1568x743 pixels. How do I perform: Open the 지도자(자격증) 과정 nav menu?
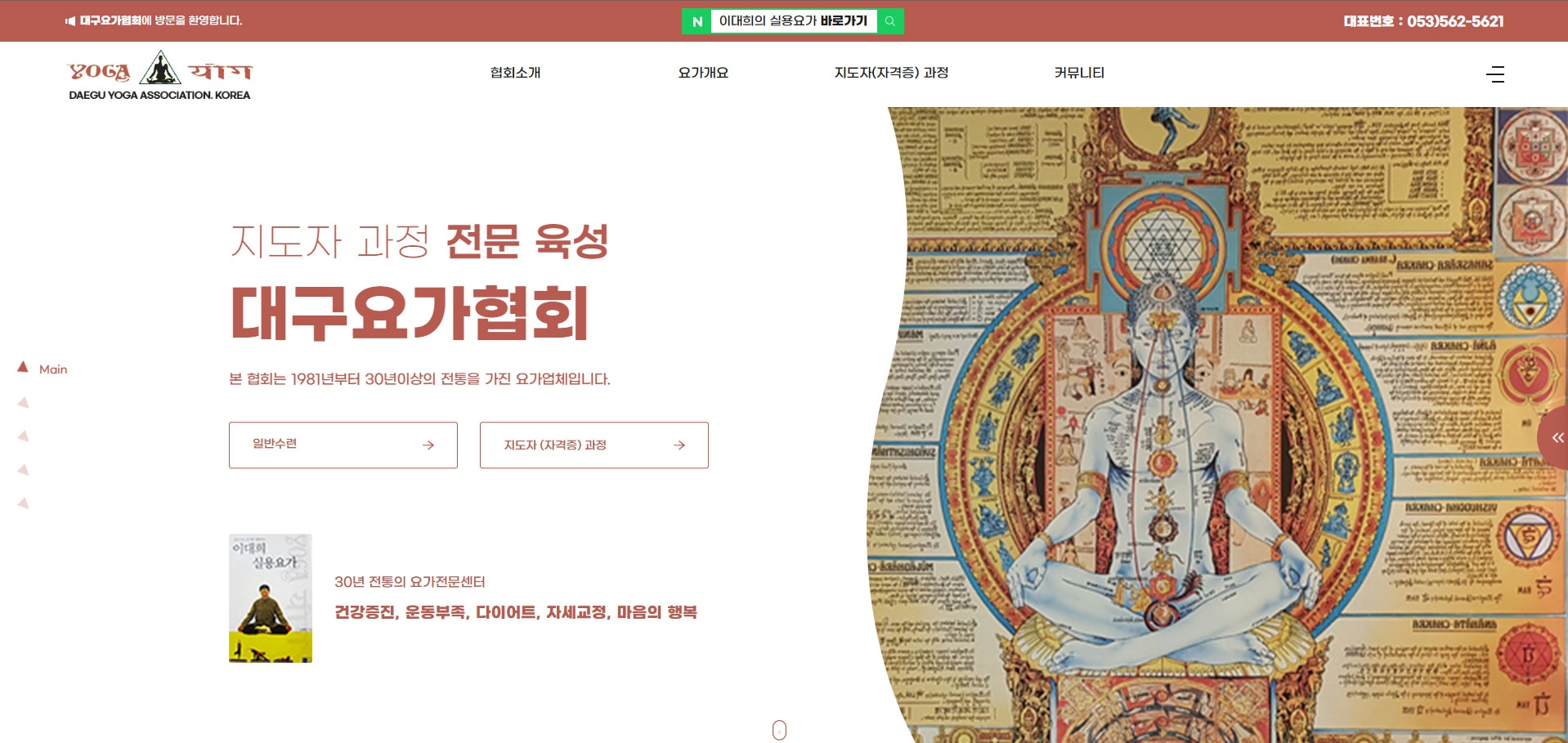pos(891,73)
